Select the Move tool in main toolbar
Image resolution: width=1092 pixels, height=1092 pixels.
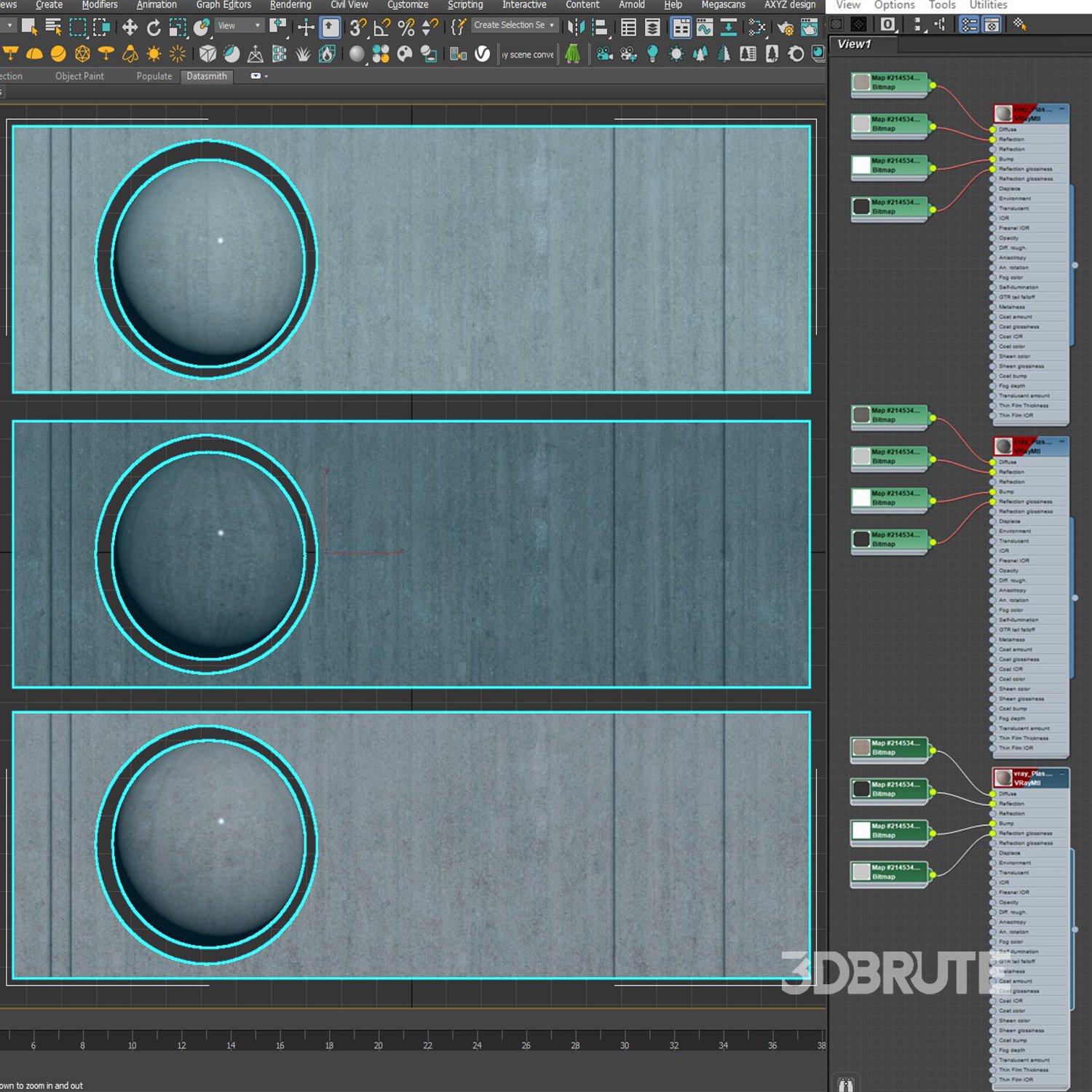tap(130, 28)
